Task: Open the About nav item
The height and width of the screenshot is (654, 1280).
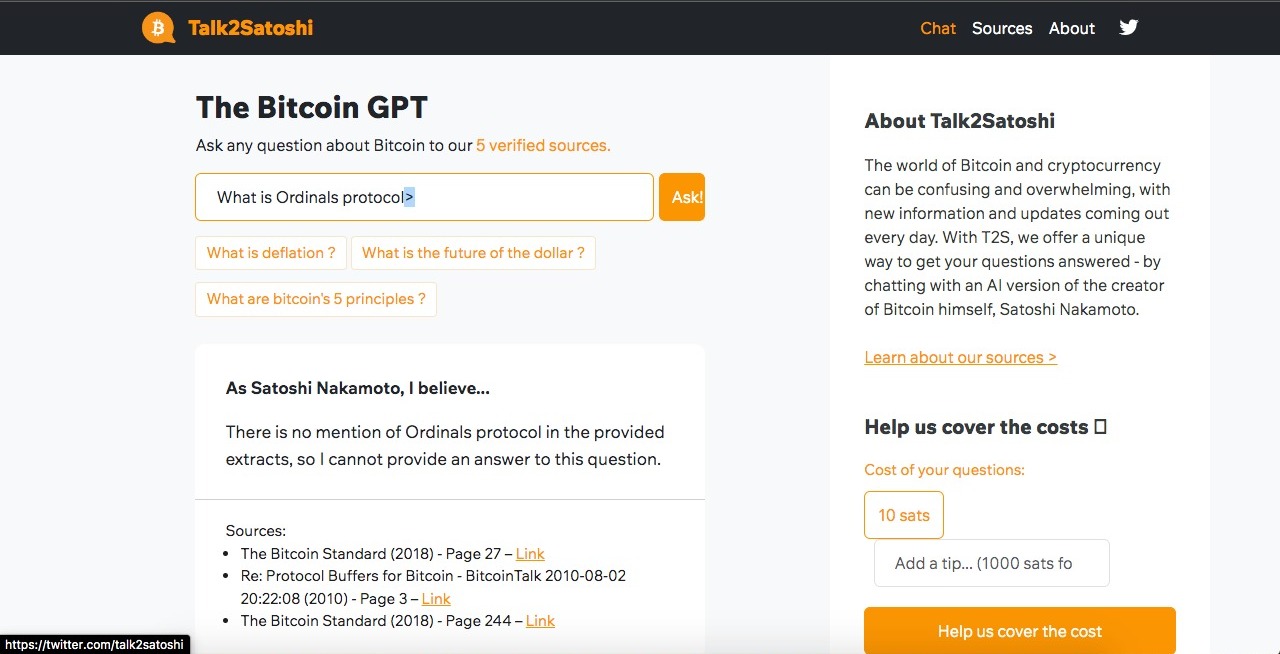Action: coord(1071,28)
